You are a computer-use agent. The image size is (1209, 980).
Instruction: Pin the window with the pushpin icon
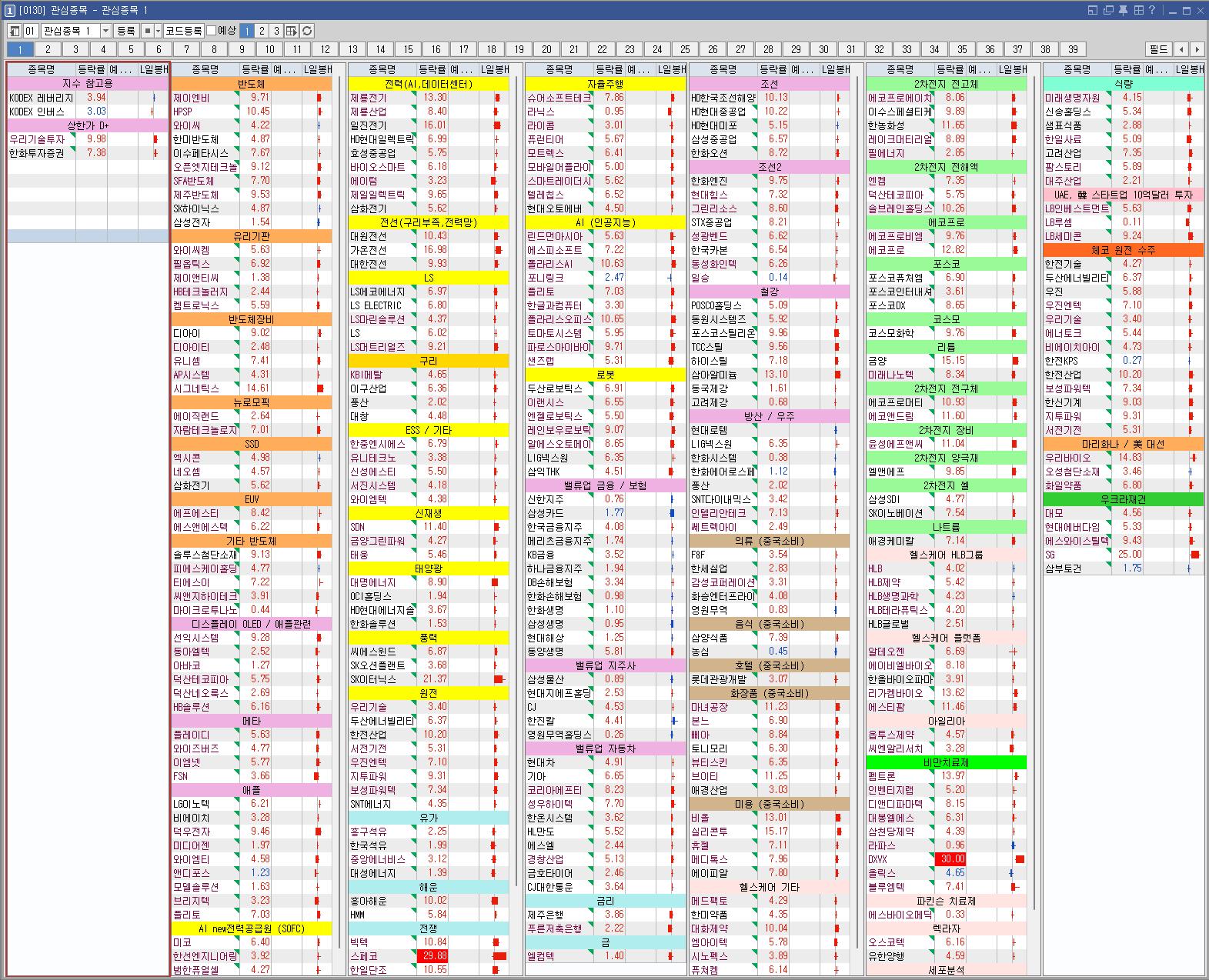(1124, 10)
